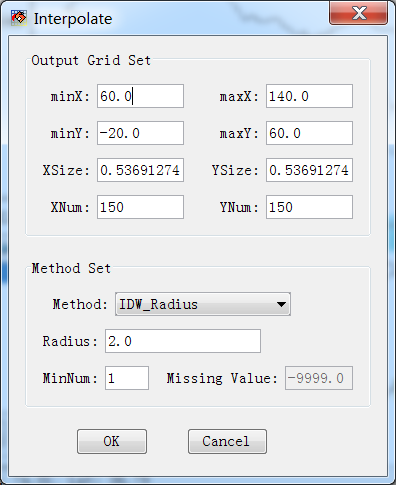This screenshot has height=485, width=396.
Task: Confirm with the OK button
Action: 112,441
